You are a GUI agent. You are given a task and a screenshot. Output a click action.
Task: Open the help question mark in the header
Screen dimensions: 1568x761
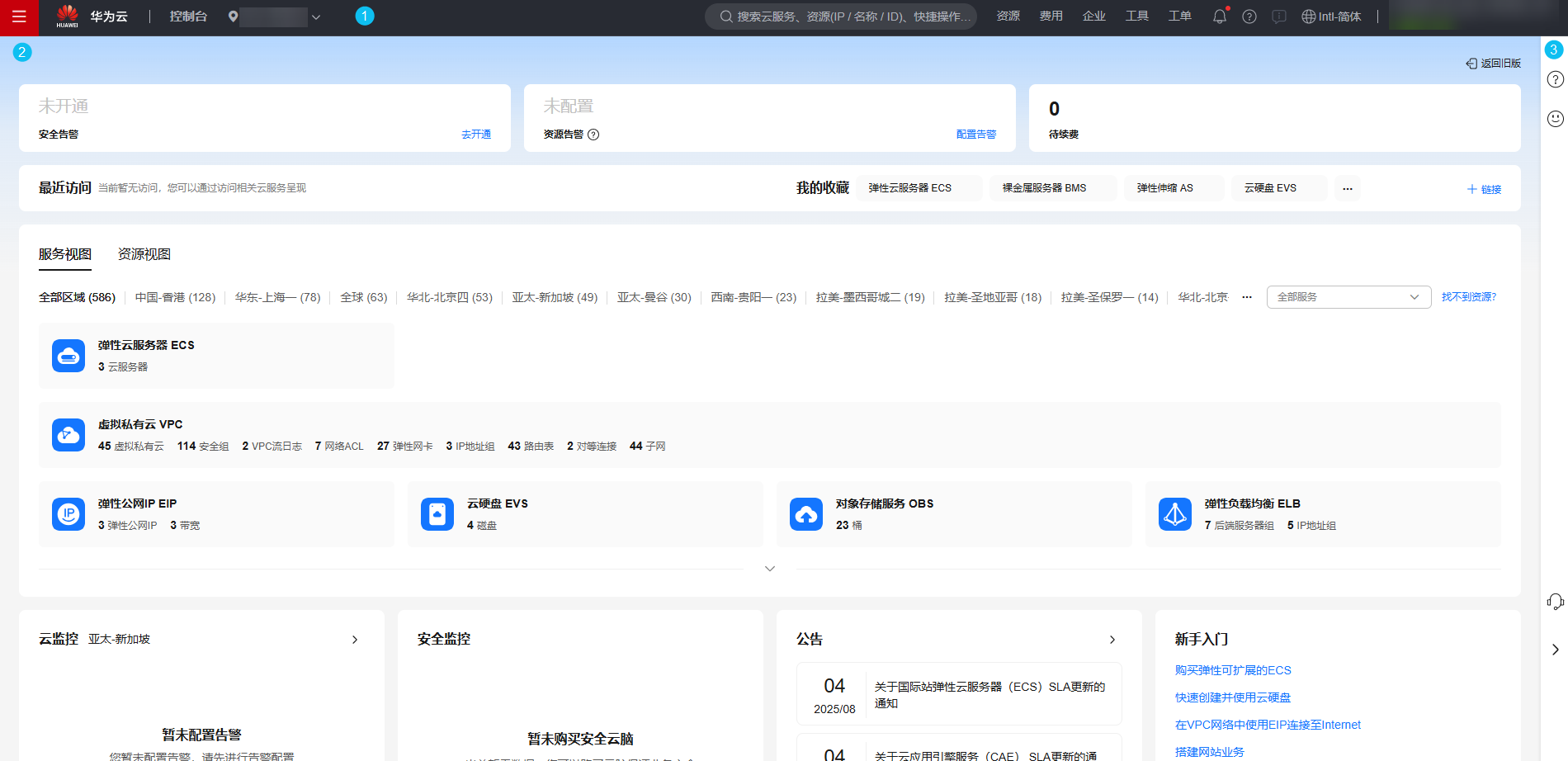pos(1249,17)
